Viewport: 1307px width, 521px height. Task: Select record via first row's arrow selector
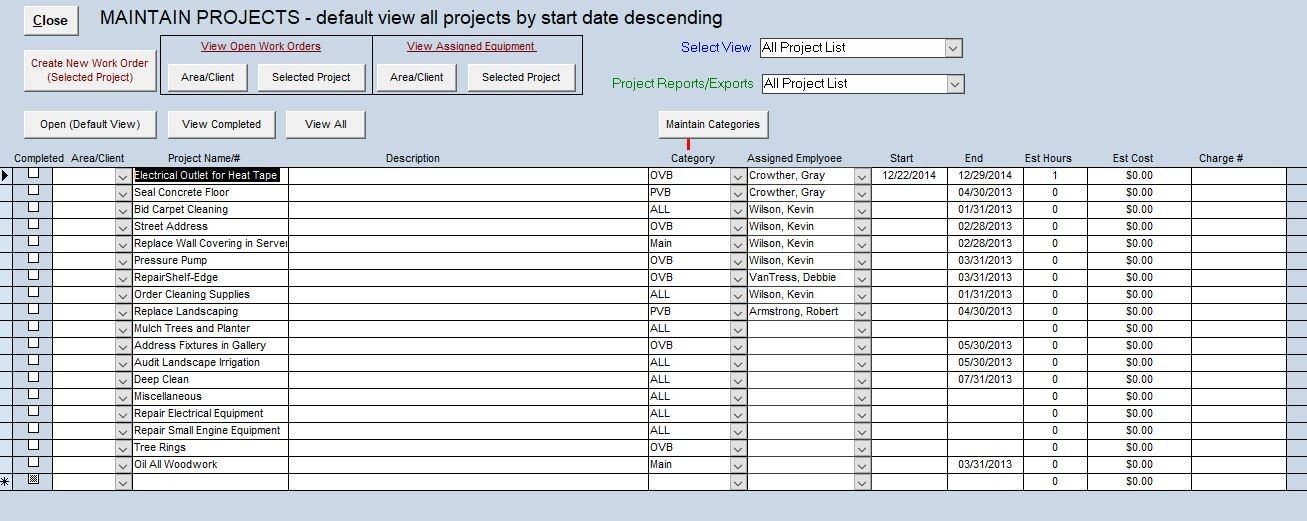click(6, 175)
